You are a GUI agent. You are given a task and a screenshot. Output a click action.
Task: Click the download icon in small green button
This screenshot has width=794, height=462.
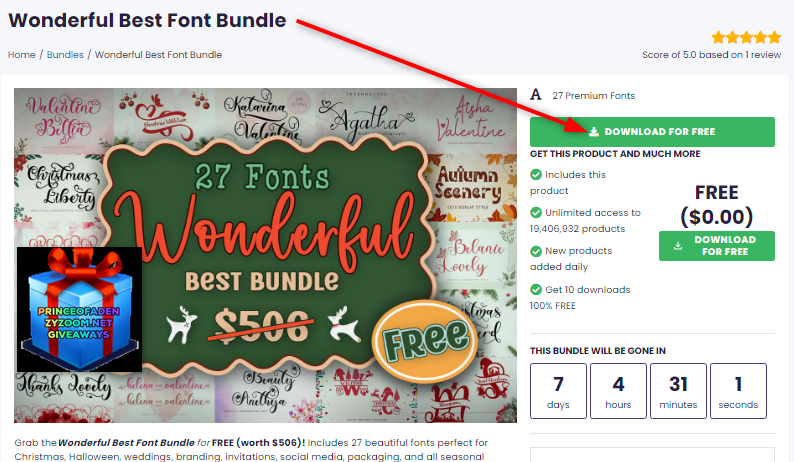678,246
